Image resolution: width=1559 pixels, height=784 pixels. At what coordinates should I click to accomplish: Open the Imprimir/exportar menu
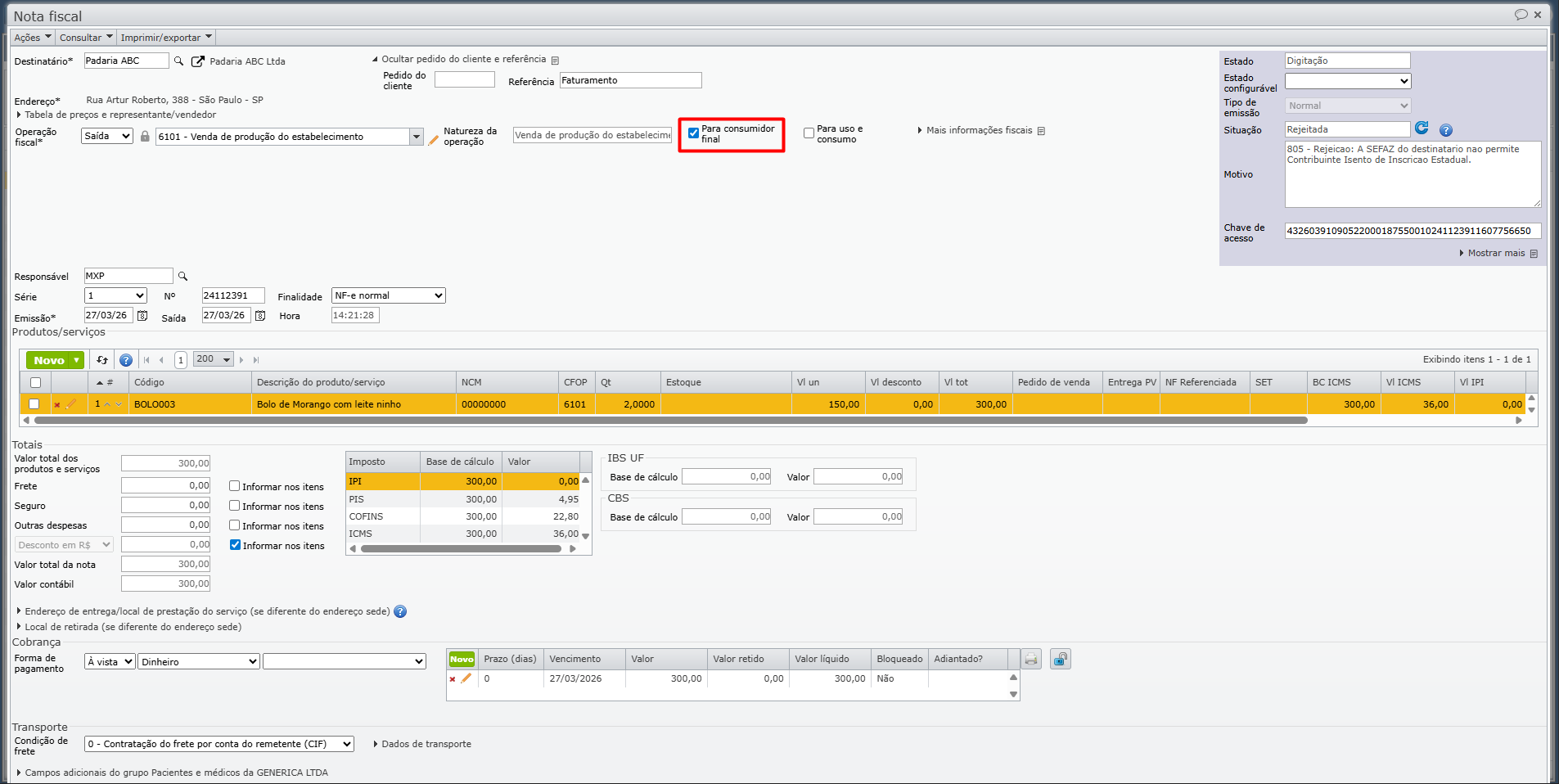pyautogui.click(x=166, y=38)
